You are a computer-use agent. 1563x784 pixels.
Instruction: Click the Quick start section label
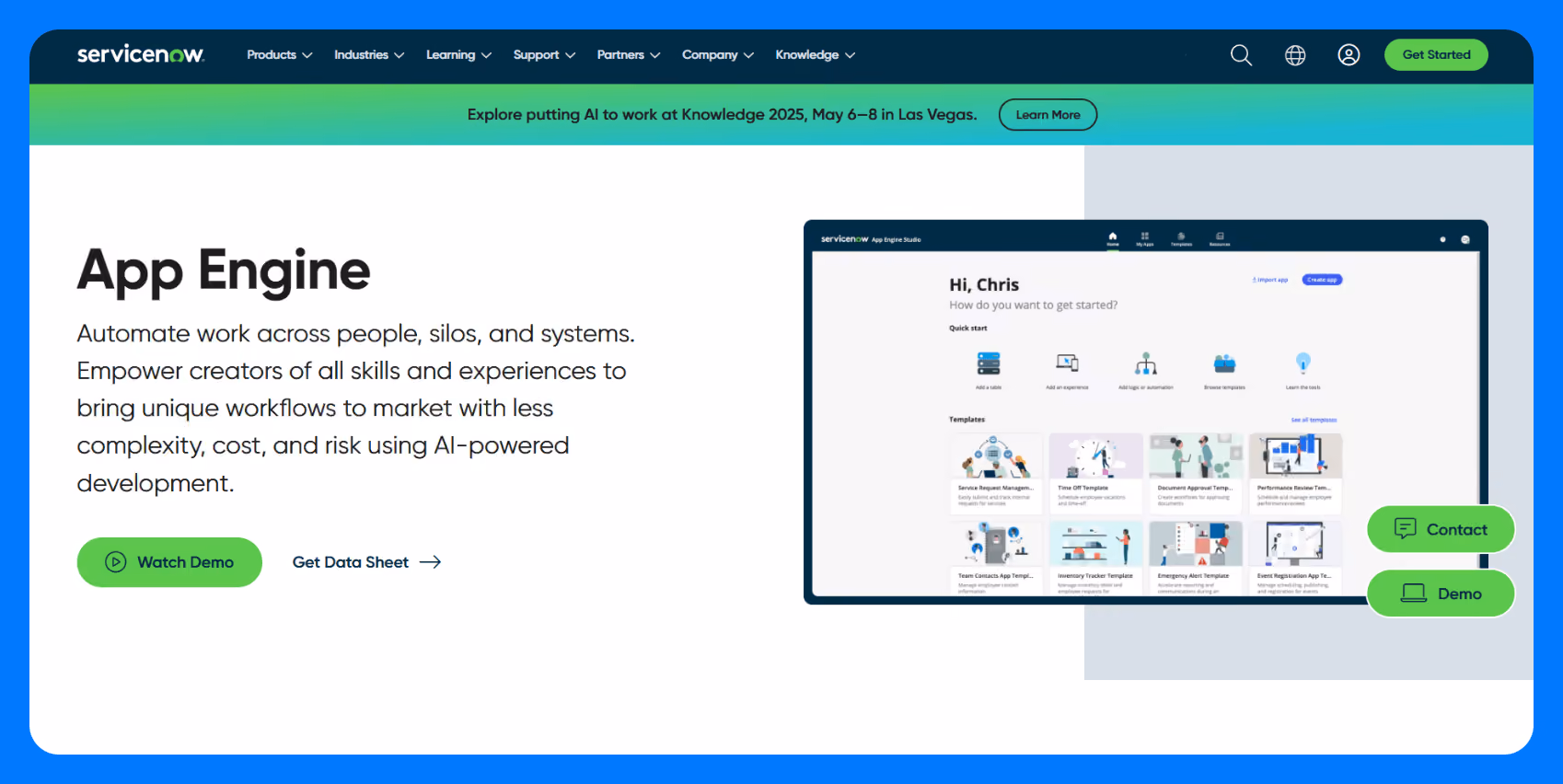click(968, 329)
